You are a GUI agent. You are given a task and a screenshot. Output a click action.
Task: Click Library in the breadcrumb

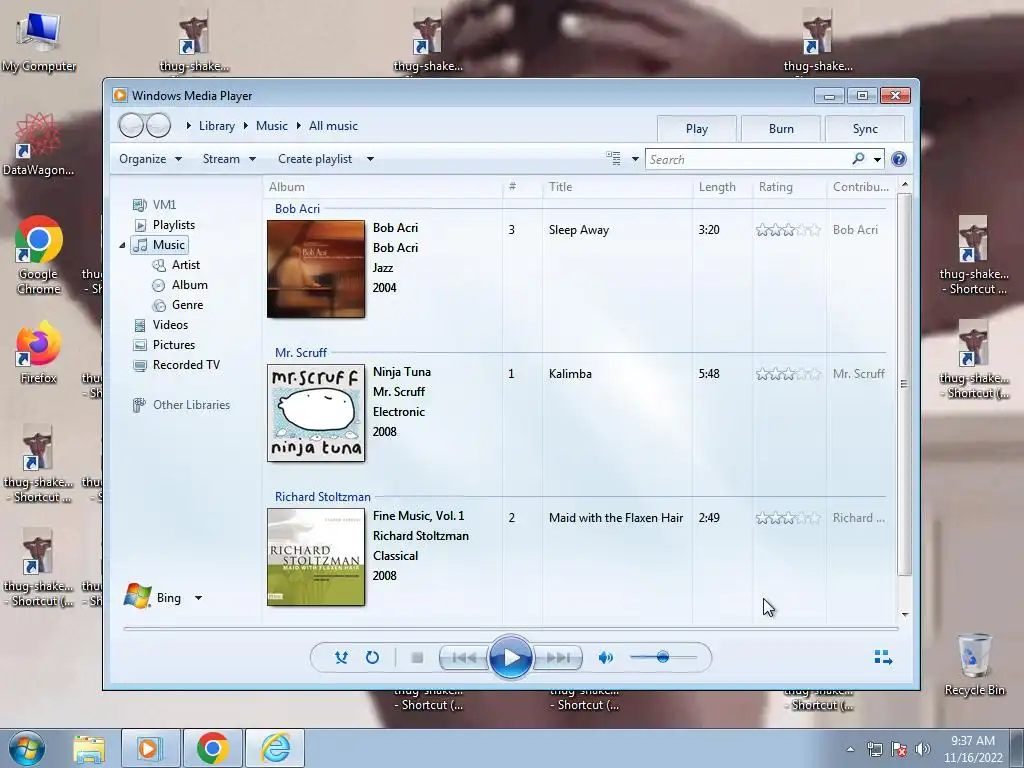(217, 126)
